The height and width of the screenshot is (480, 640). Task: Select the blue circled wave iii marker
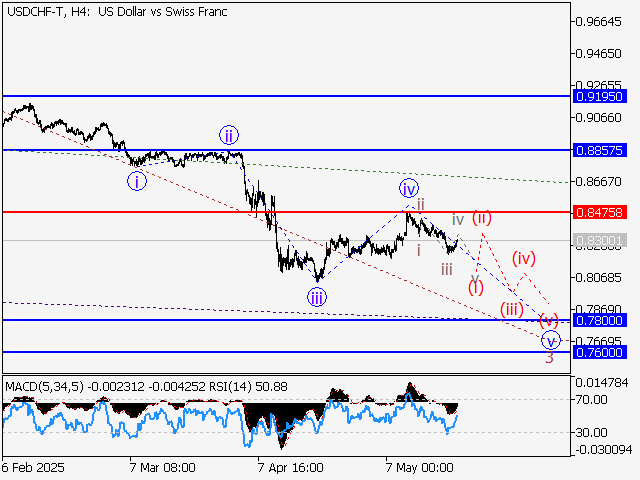tap(316, 296)
